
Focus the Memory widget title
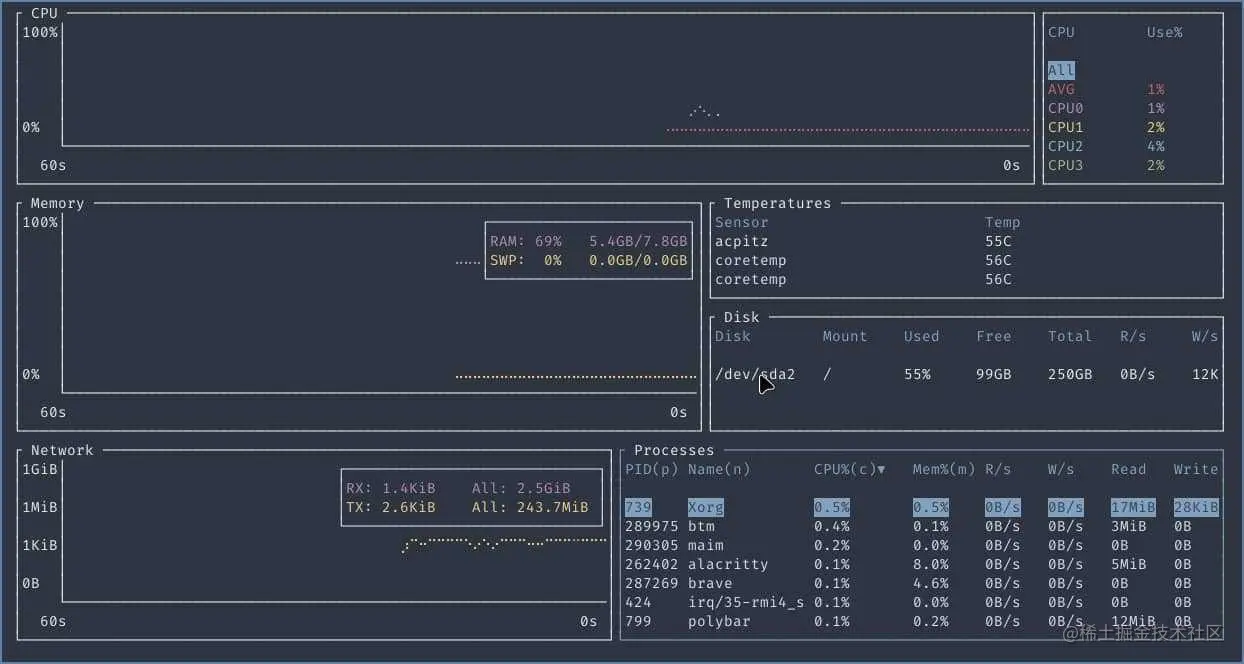coord(57,203)
